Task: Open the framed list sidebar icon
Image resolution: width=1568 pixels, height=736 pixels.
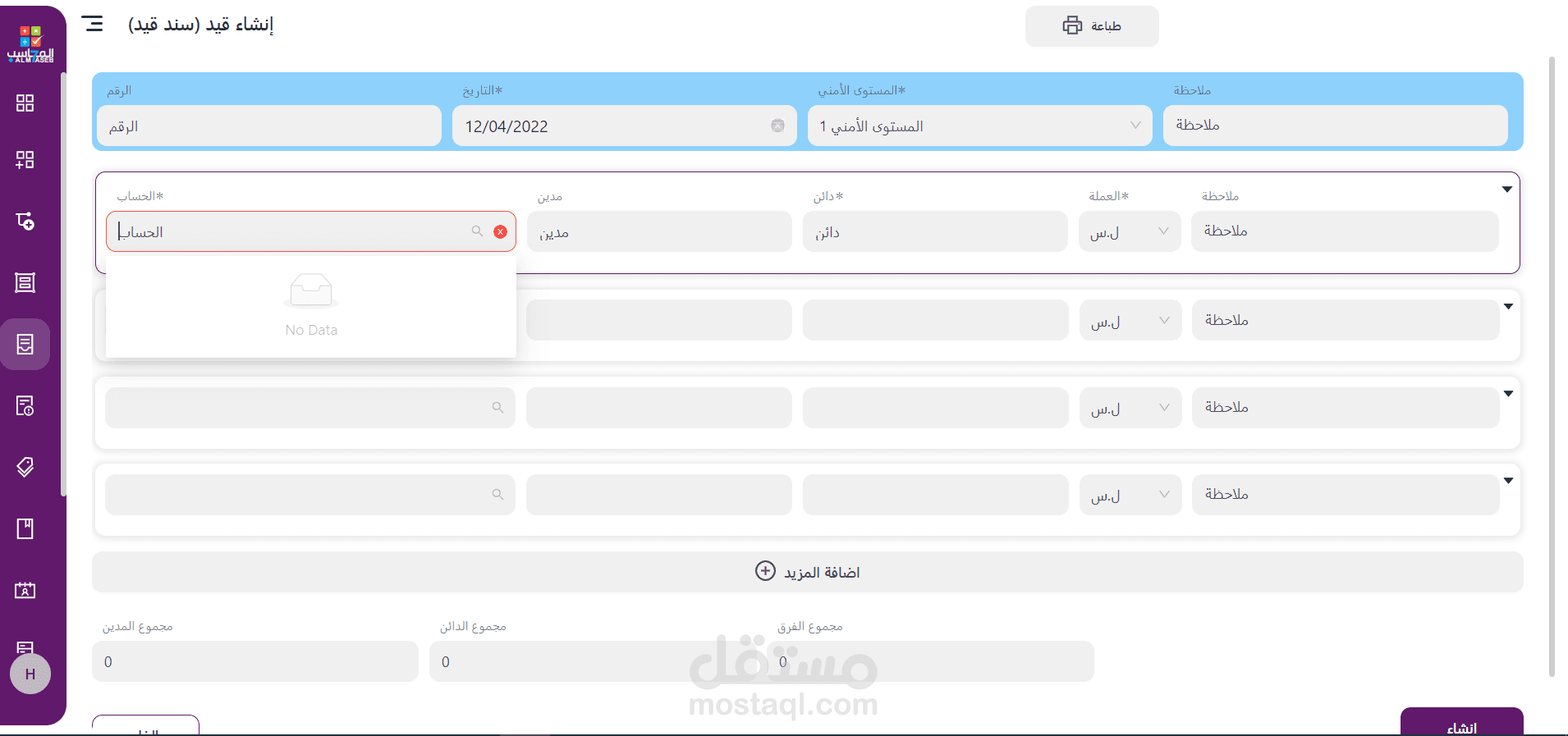Action: [x=25, y=282]
